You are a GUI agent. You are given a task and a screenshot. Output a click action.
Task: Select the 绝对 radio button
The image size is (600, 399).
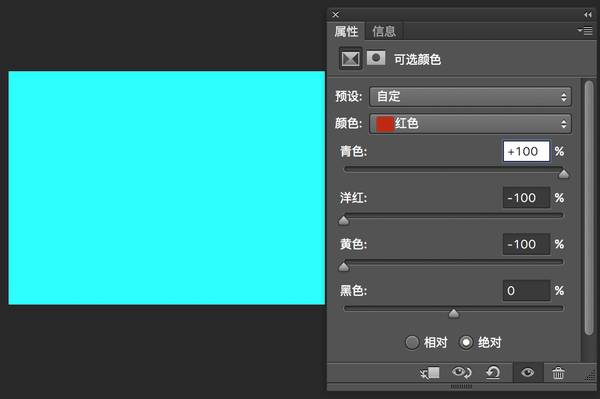466,342
